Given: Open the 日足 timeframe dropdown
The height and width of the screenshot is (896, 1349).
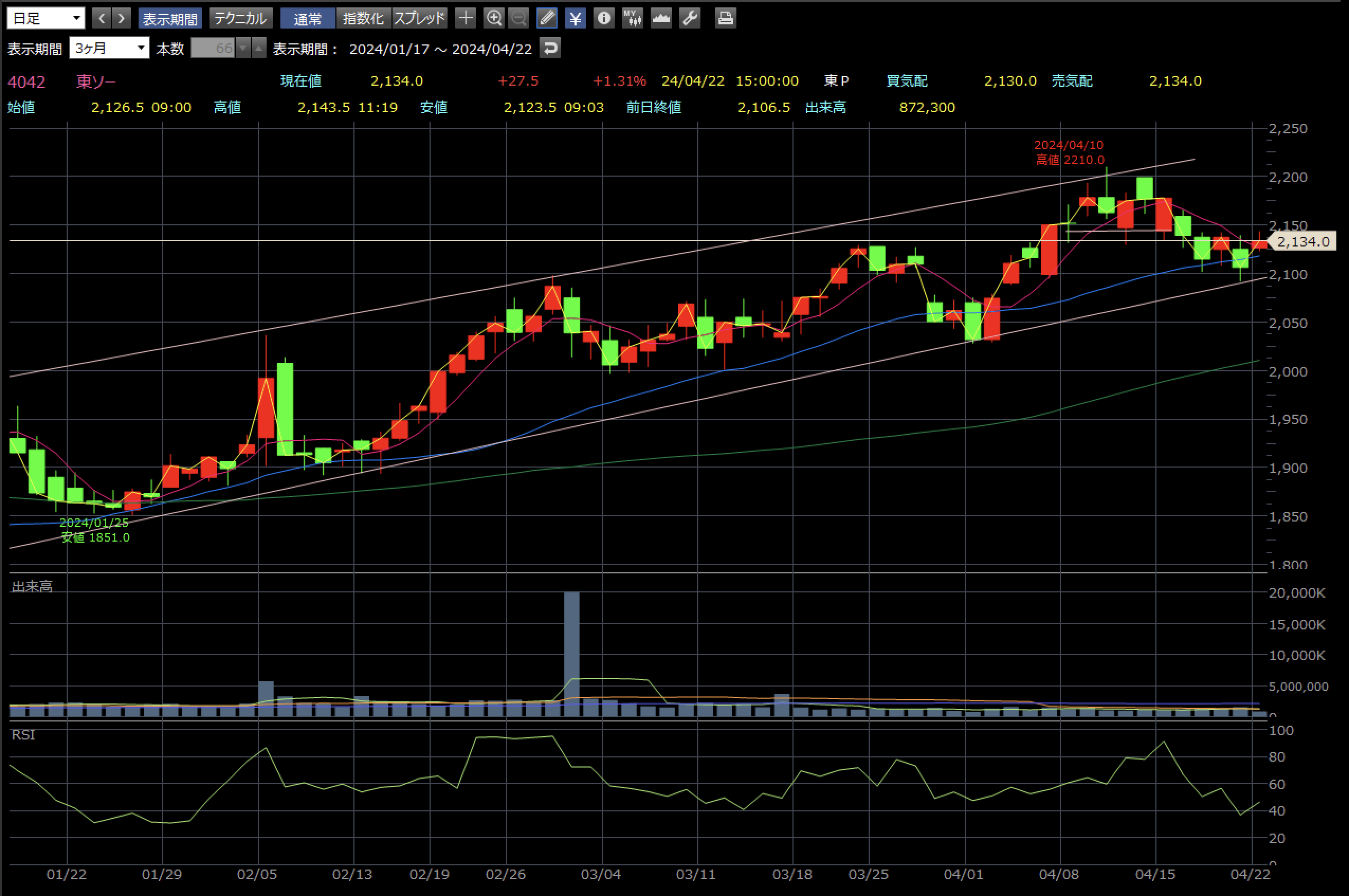Looking at the screenshot, I should [46, 19].
